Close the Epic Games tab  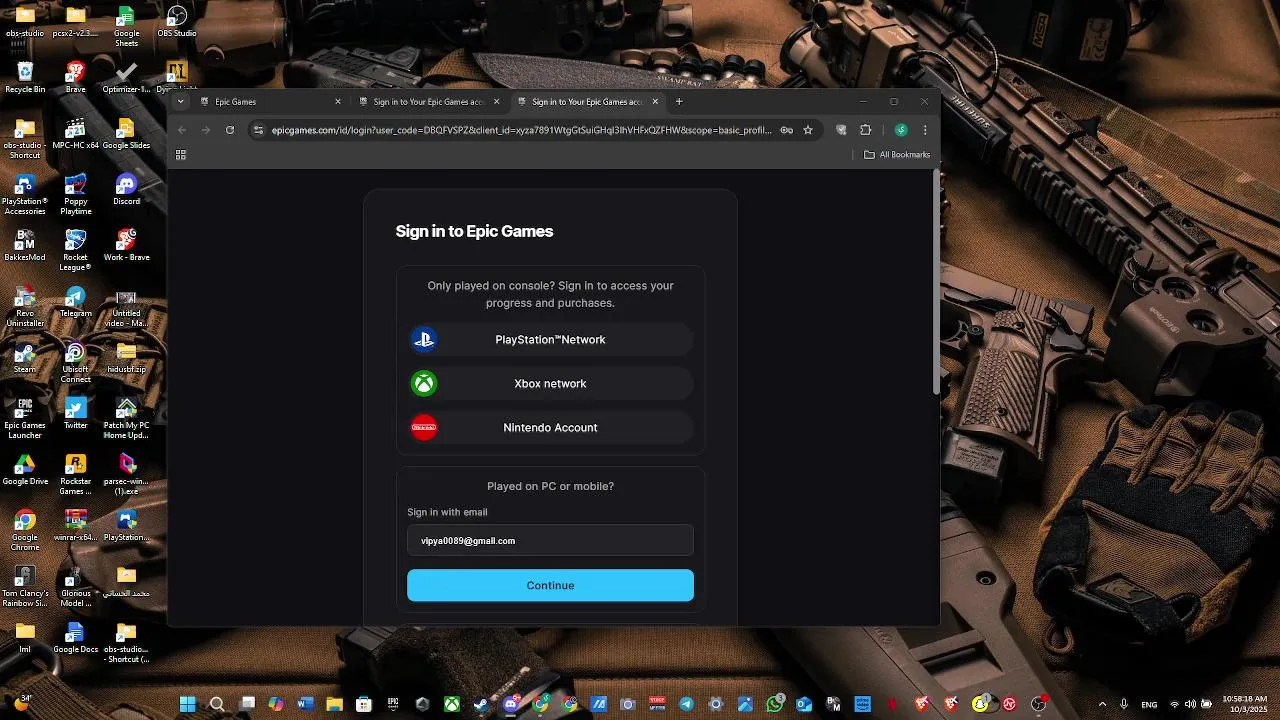pyautogui.click(x=338, y=102)
